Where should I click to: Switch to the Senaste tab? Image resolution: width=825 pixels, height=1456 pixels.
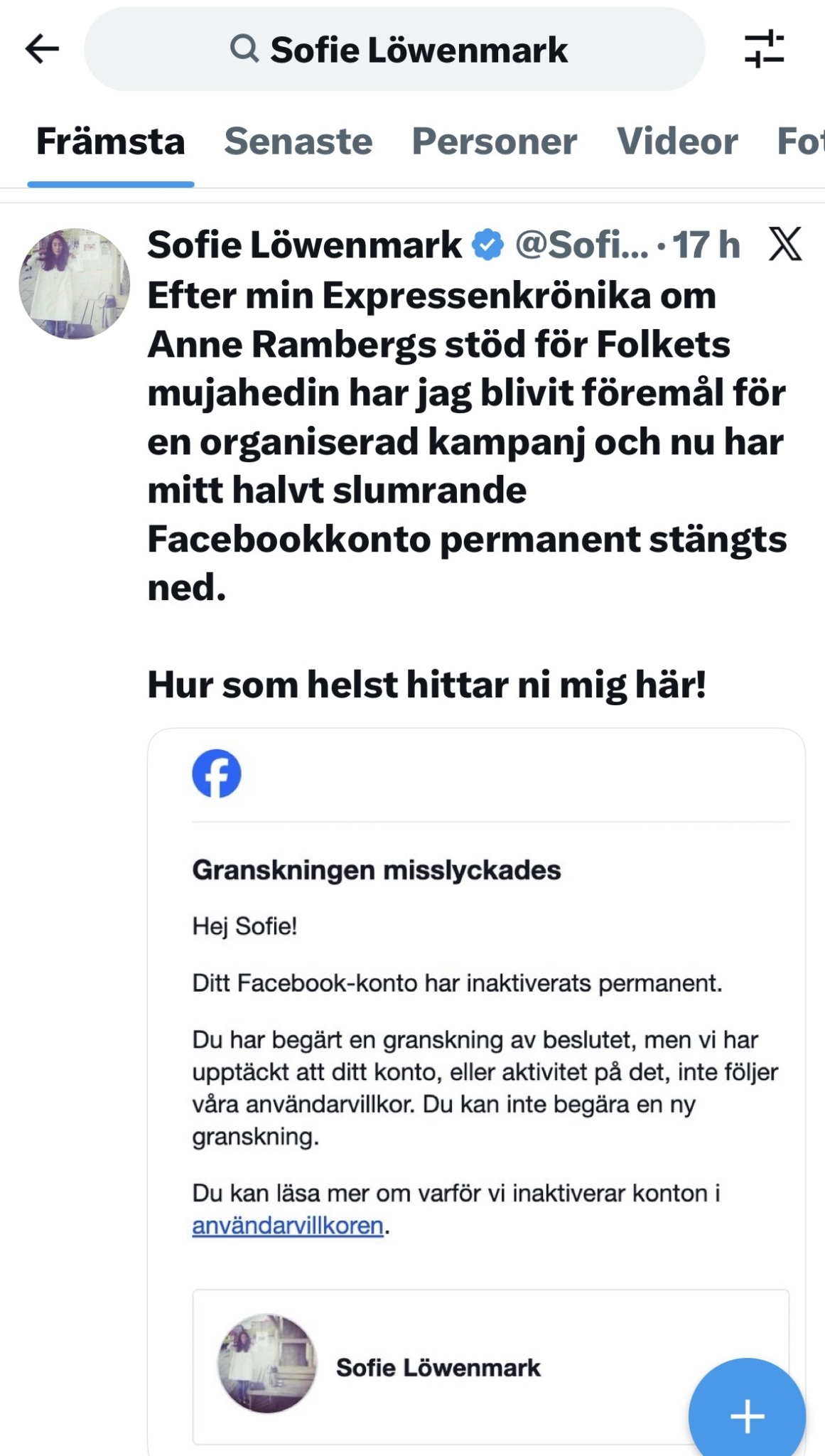tap(298, 141)
